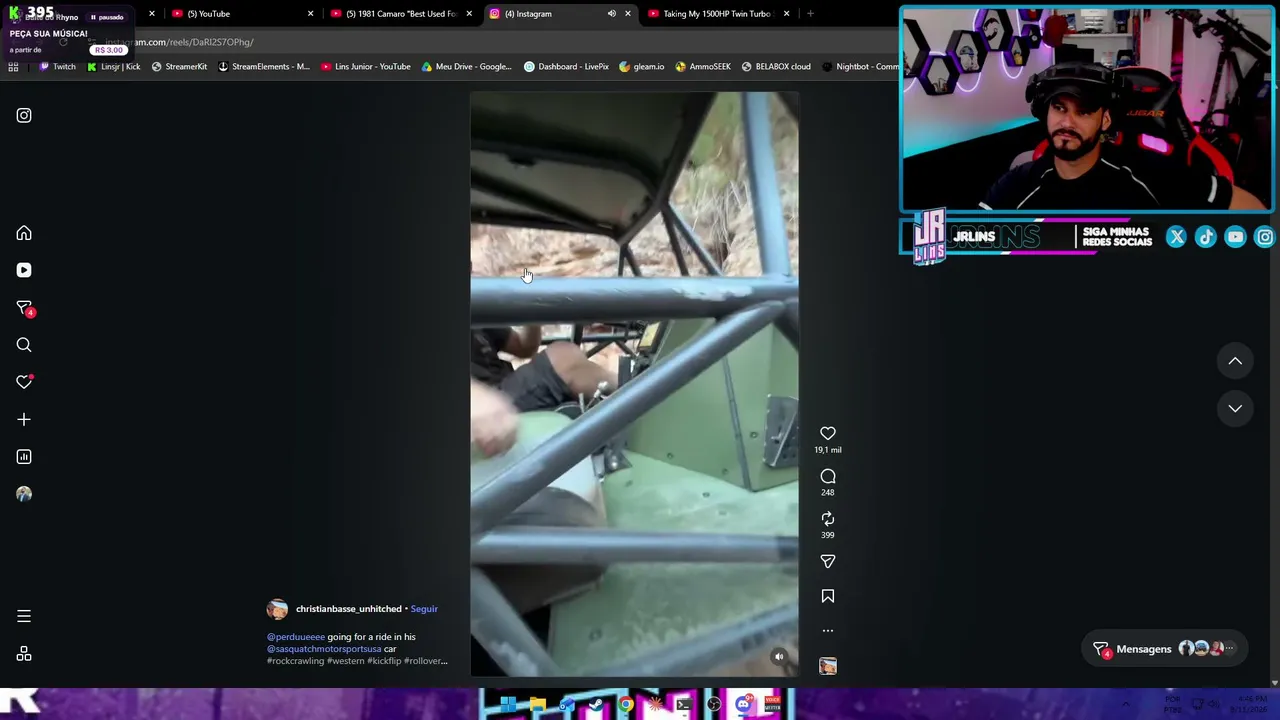Toggle the reel's sound with speaker button
1280x720 pixels.
779,657
